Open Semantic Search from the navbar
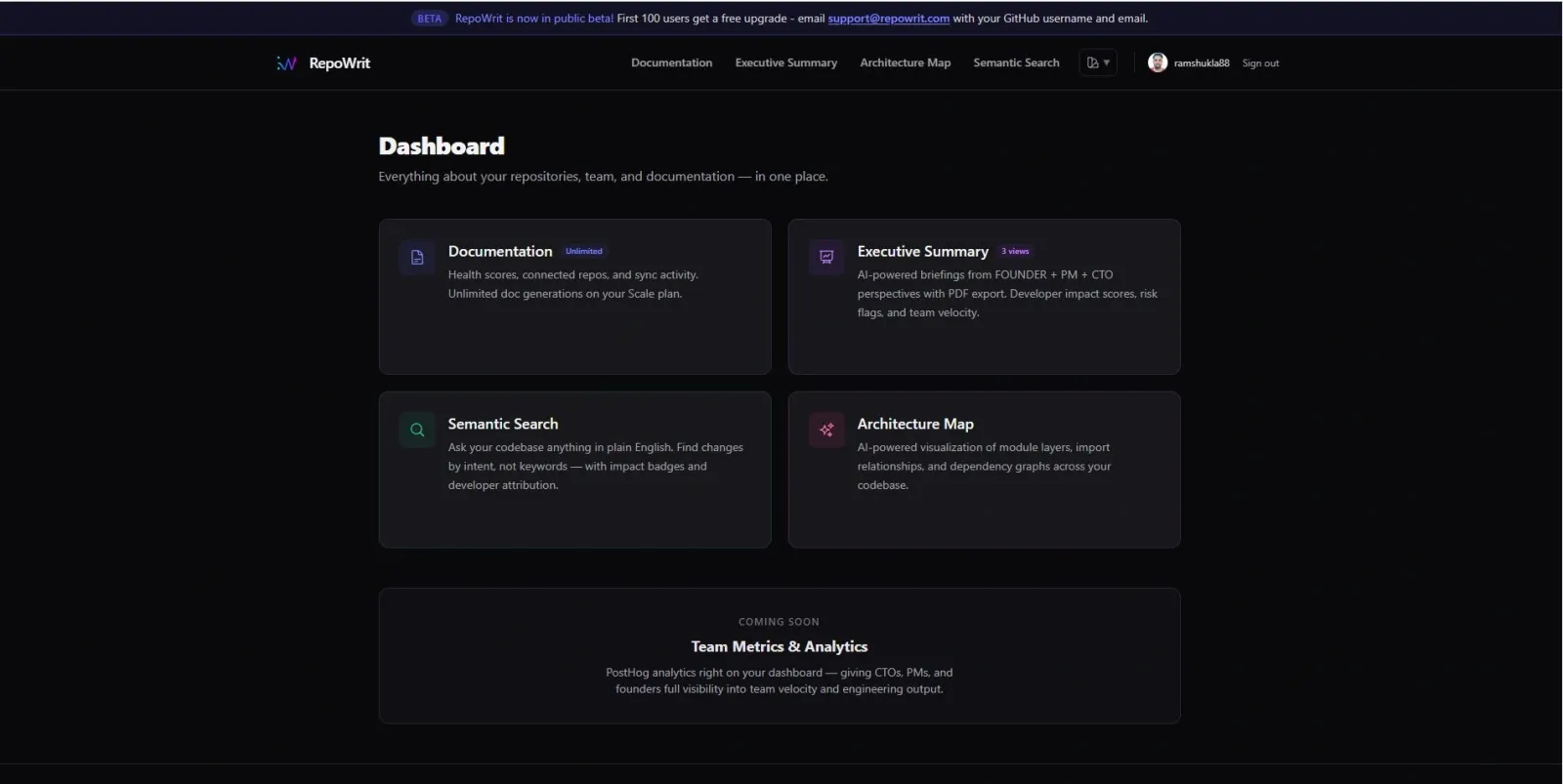The image size is (1563, 784). pos(1016,62)
